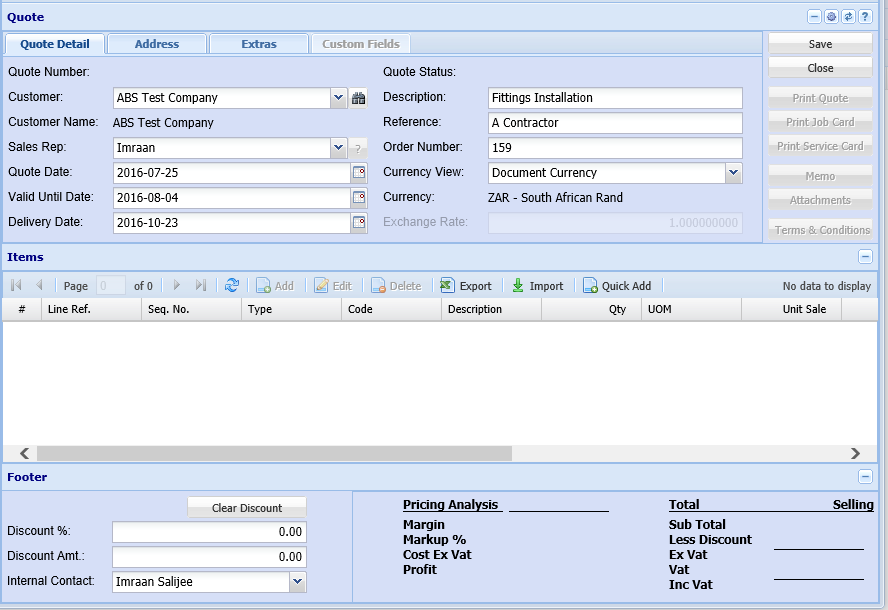Click the items grid horizontal scrollbar
This screenshot has width=888, height=610.
point(274,453)
